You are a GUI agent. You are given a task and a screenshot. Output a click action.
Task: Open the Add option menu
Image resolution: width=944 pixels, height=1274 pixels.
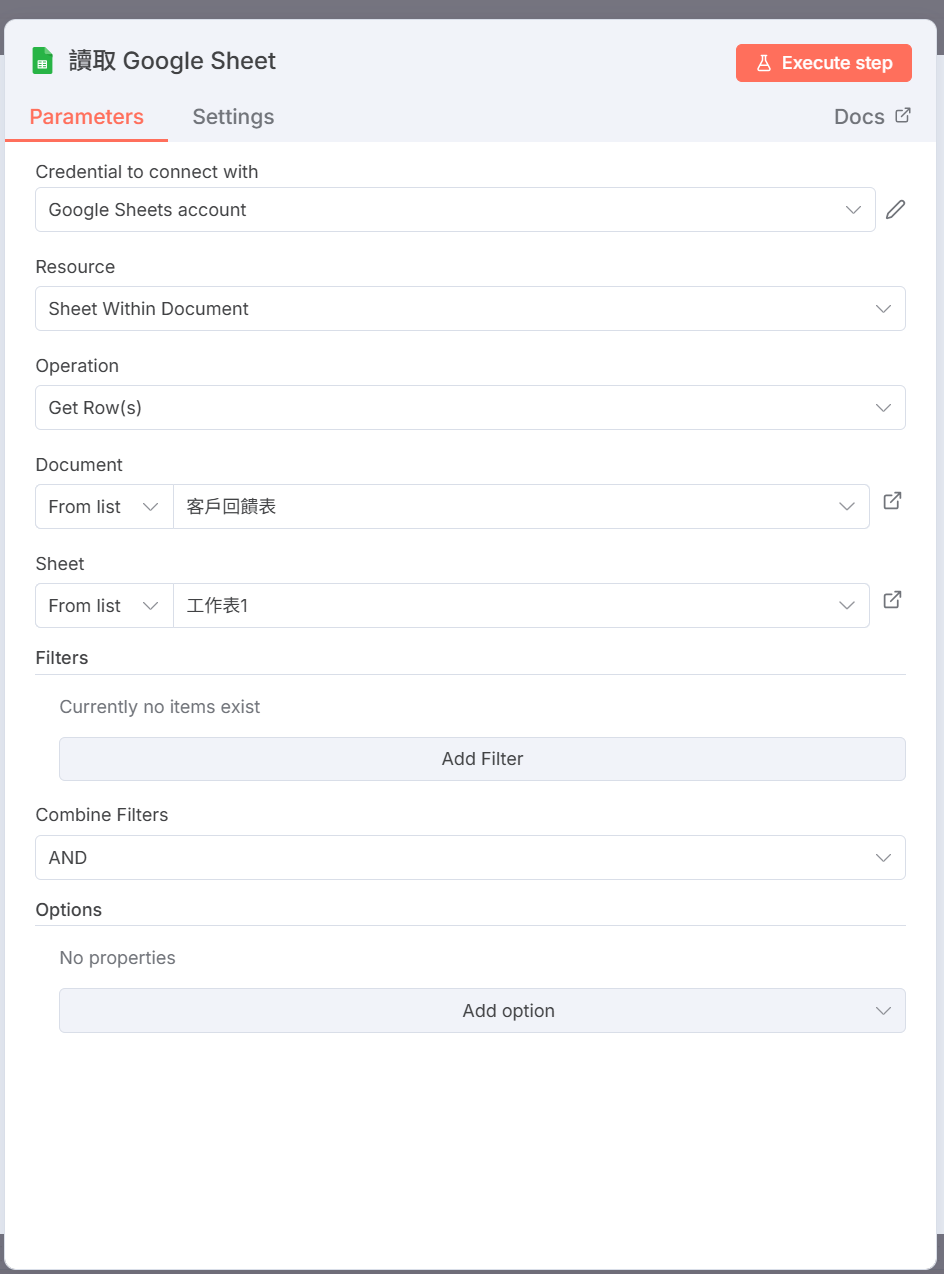(x=482, y=1011)
